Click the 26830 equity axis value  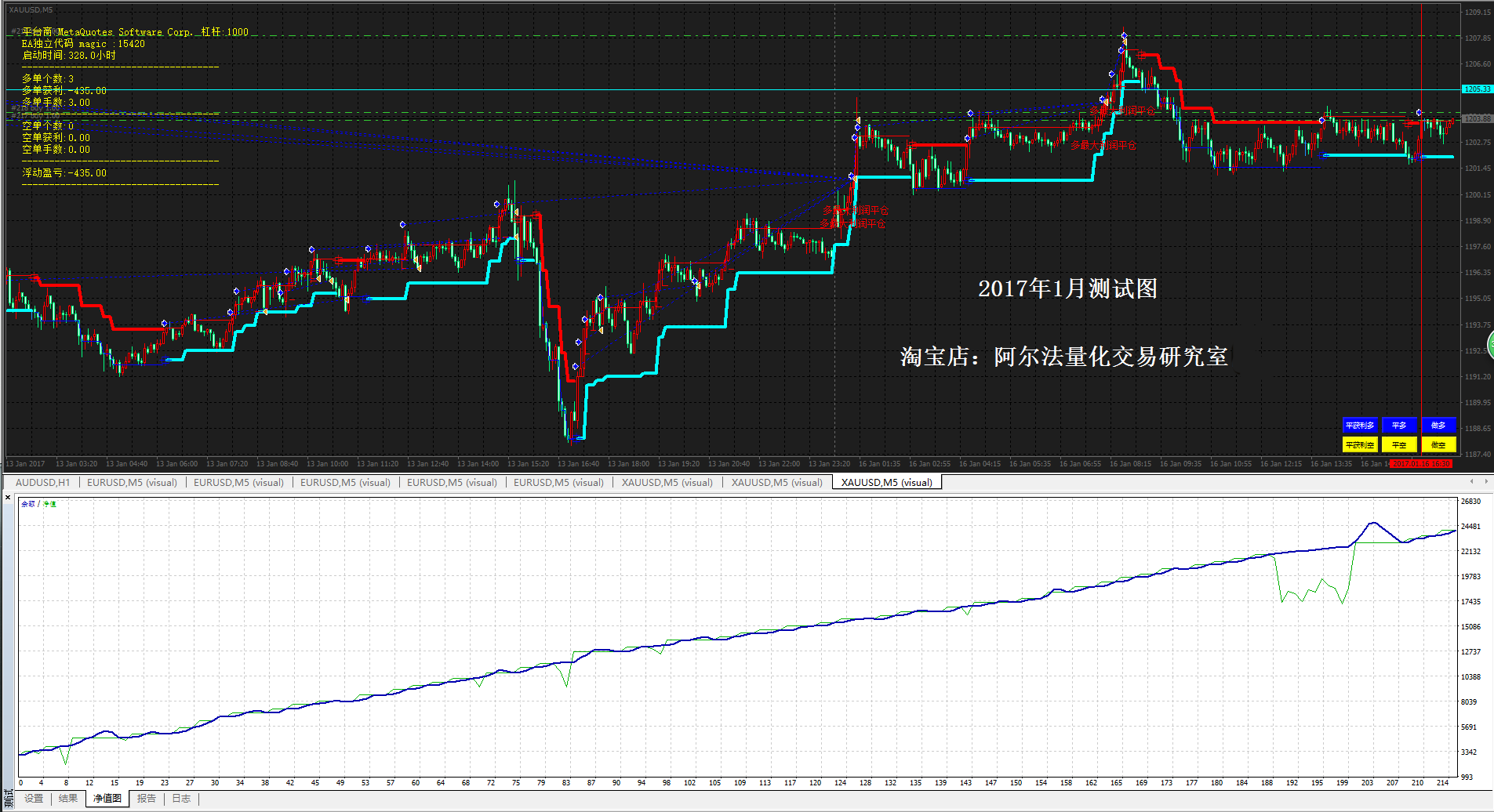(1471, 502)
